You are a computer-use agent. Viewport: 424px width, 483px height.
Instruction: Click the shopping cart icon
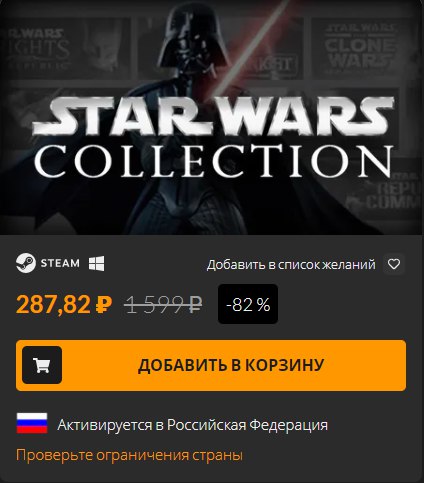[42, 365]
